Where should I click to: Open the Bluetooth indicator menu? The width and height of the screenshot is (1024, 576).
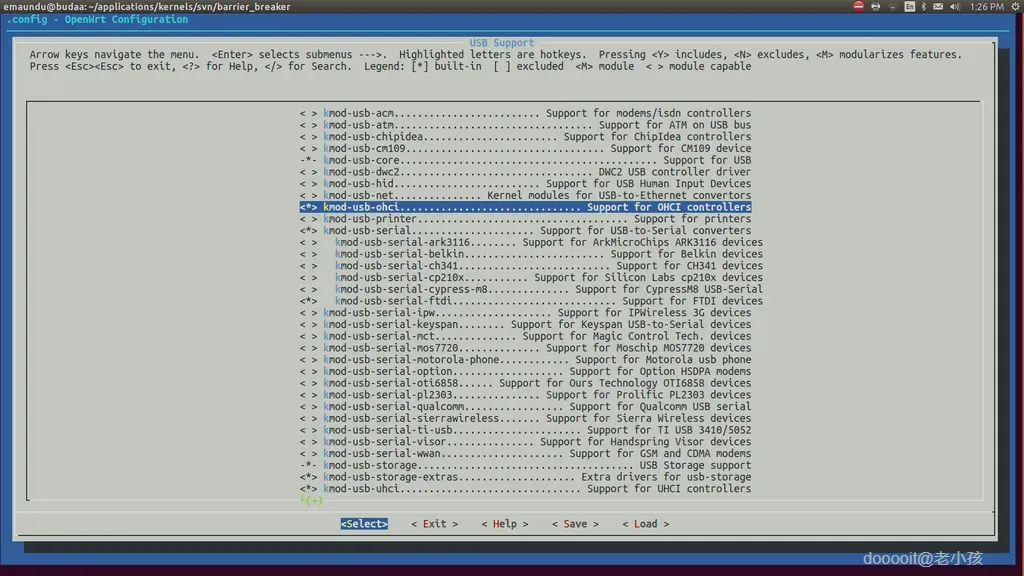click(923, 7)
